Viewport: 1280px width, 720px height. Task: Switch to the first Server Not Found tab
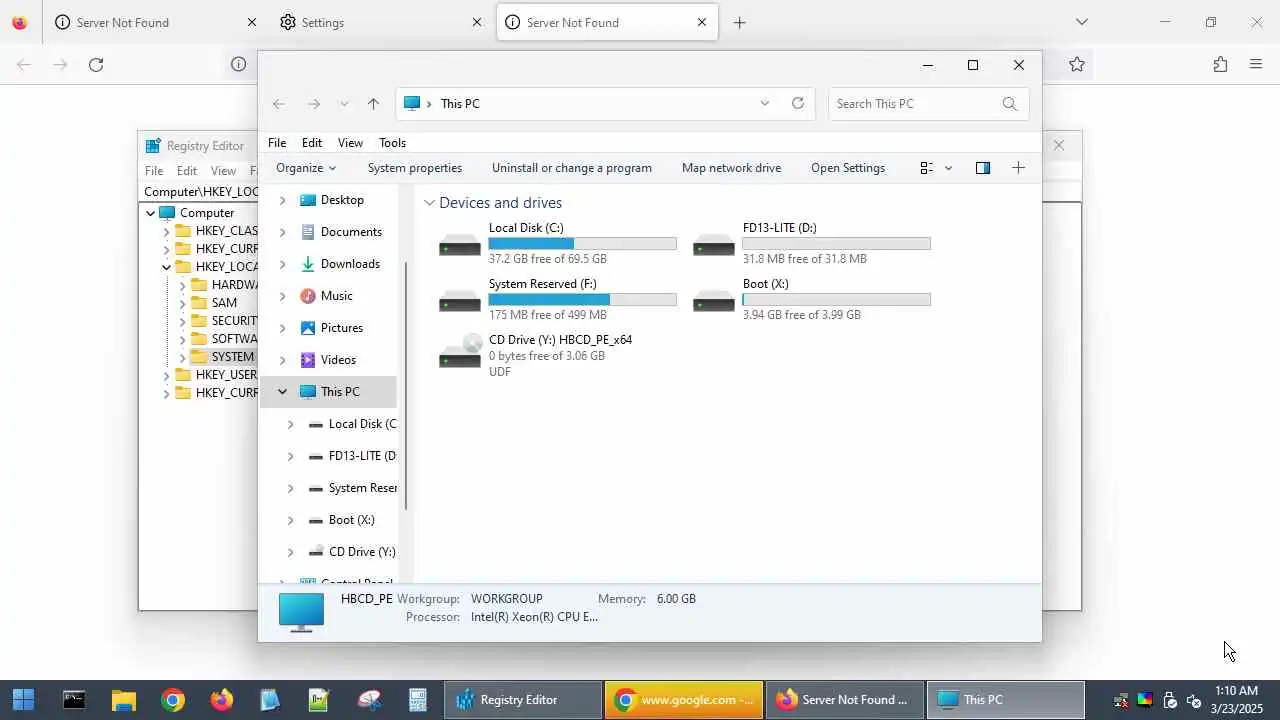coord(155,22)
